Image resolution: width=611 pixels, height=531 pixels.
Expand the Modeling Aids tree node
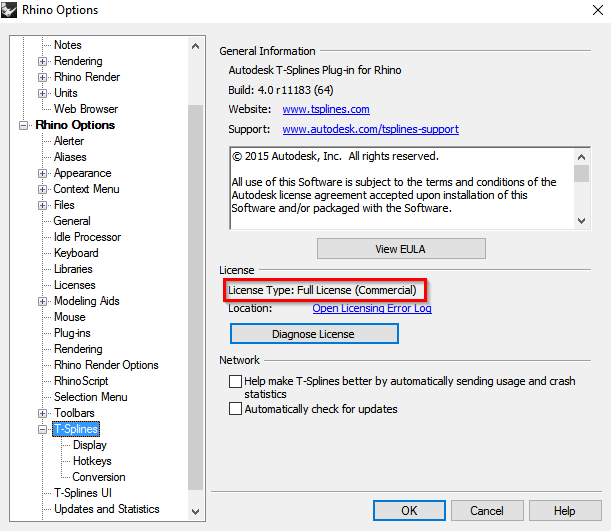[x=42, y=301]
